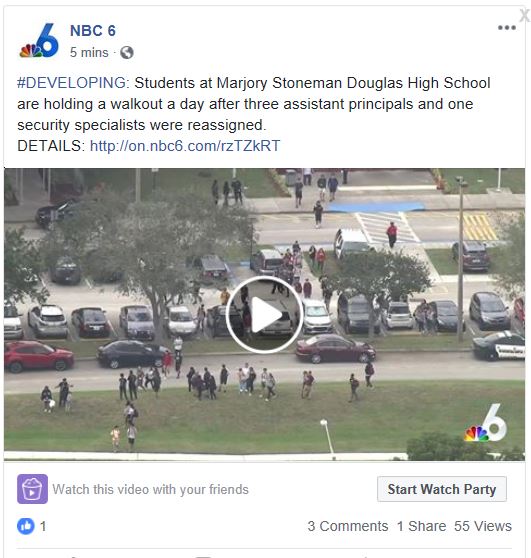Click the Watch this video with your friends text
531x558 pixels.
150,489
